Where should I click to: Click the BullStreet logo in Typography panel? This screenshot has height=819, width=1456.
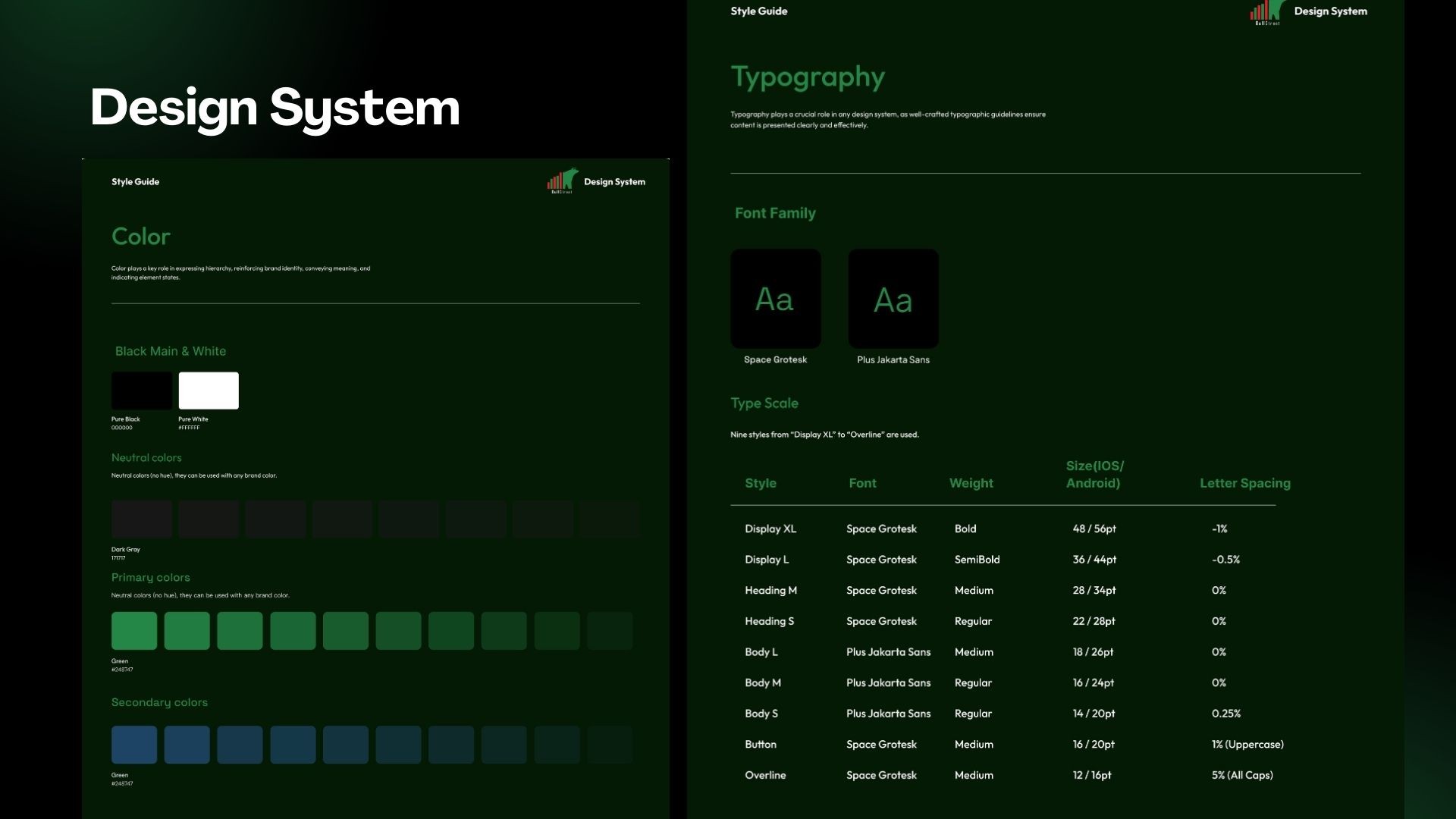[x=1267, y=12]
